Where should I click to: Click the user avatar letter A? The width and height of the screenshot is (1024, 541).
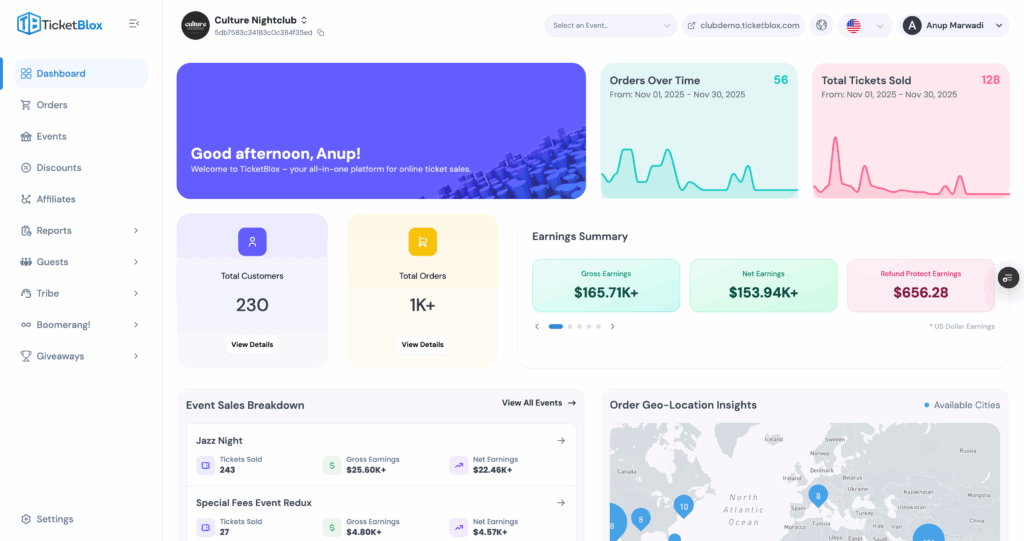point(912,25)
